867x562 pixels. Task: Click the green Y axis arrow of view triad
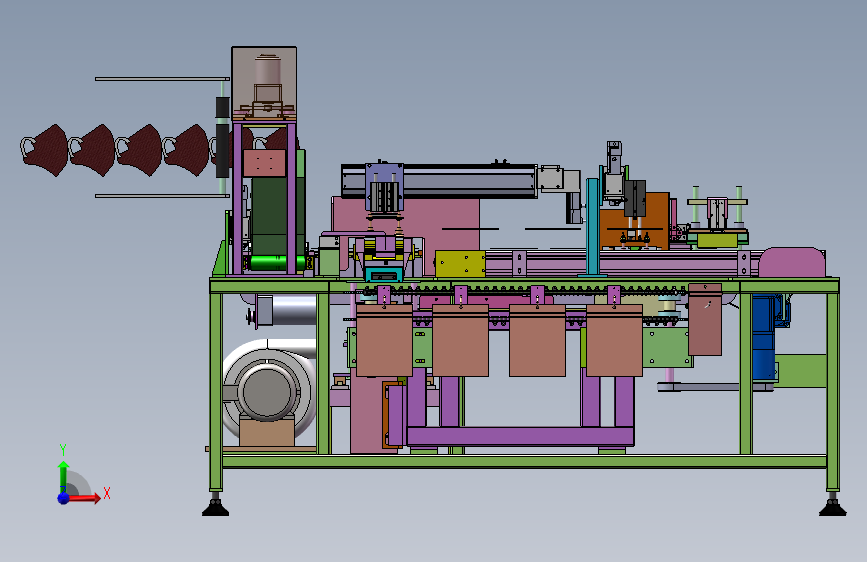64,475
